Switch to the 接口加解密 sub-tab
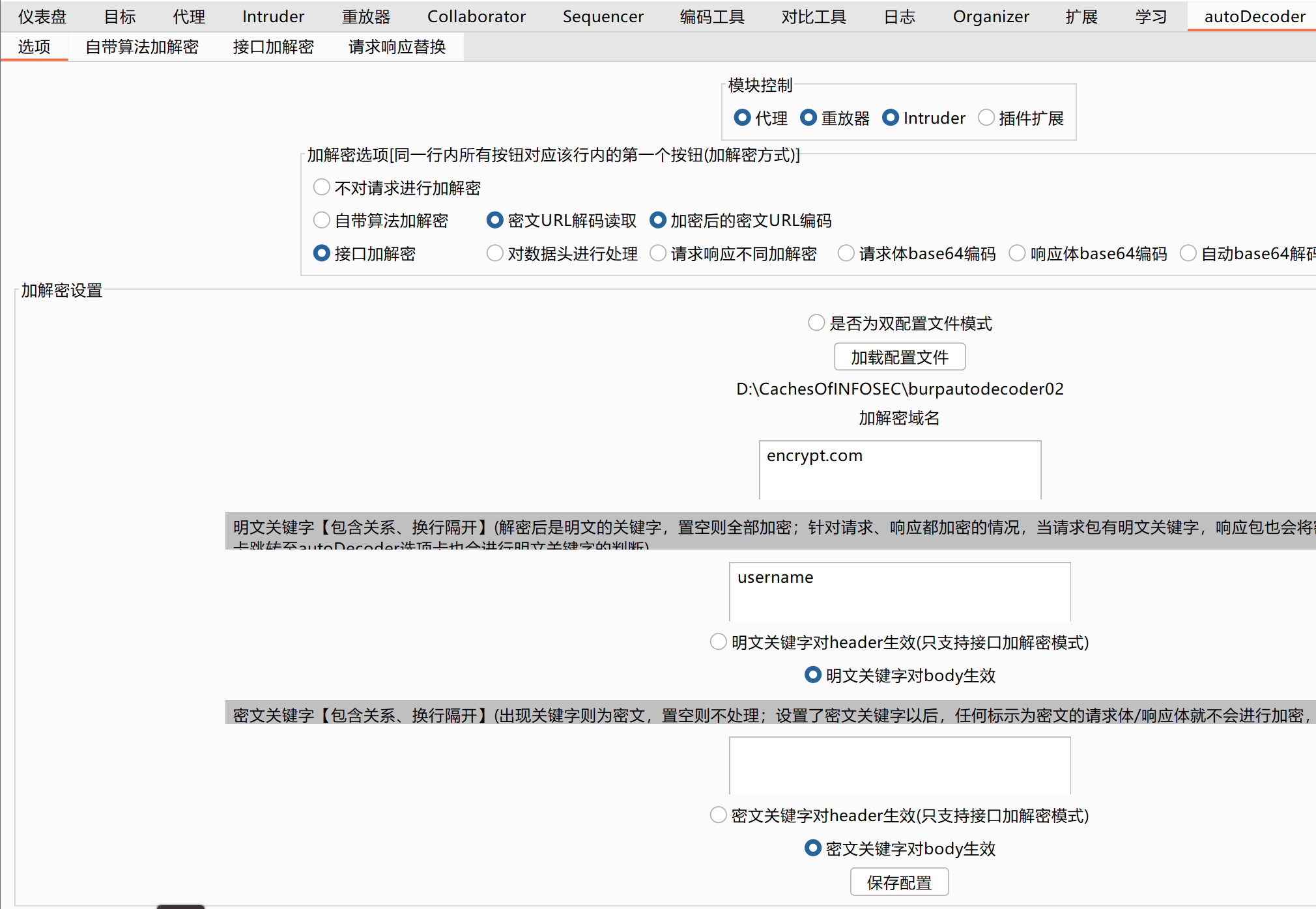 point(273,46)
